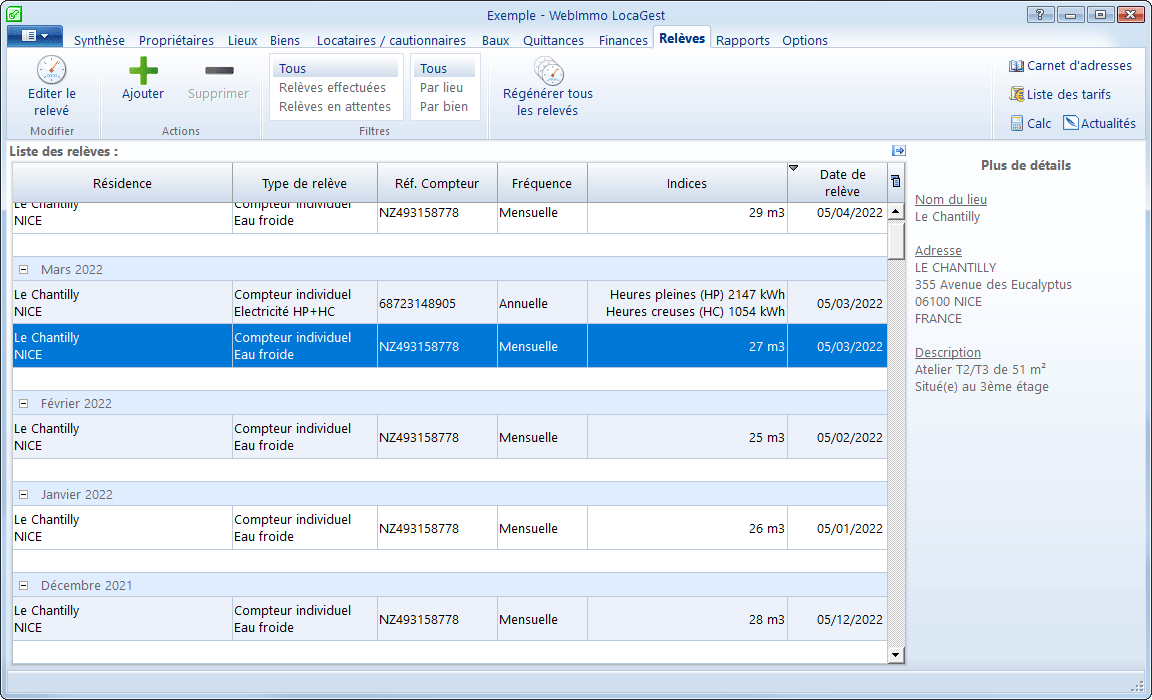Collapse the Février 2022 group
The image size is (1152, 700).
coord(23,404)
